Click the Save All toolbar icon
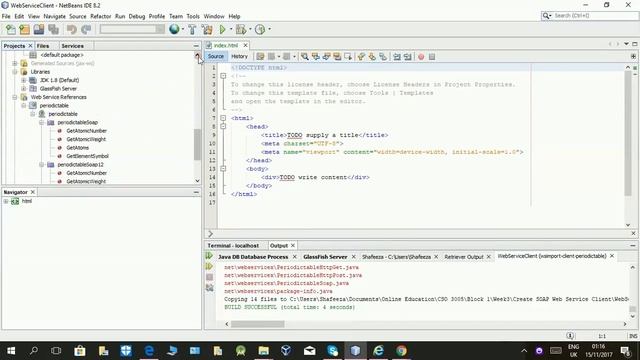640x360 pixels. 53,29
